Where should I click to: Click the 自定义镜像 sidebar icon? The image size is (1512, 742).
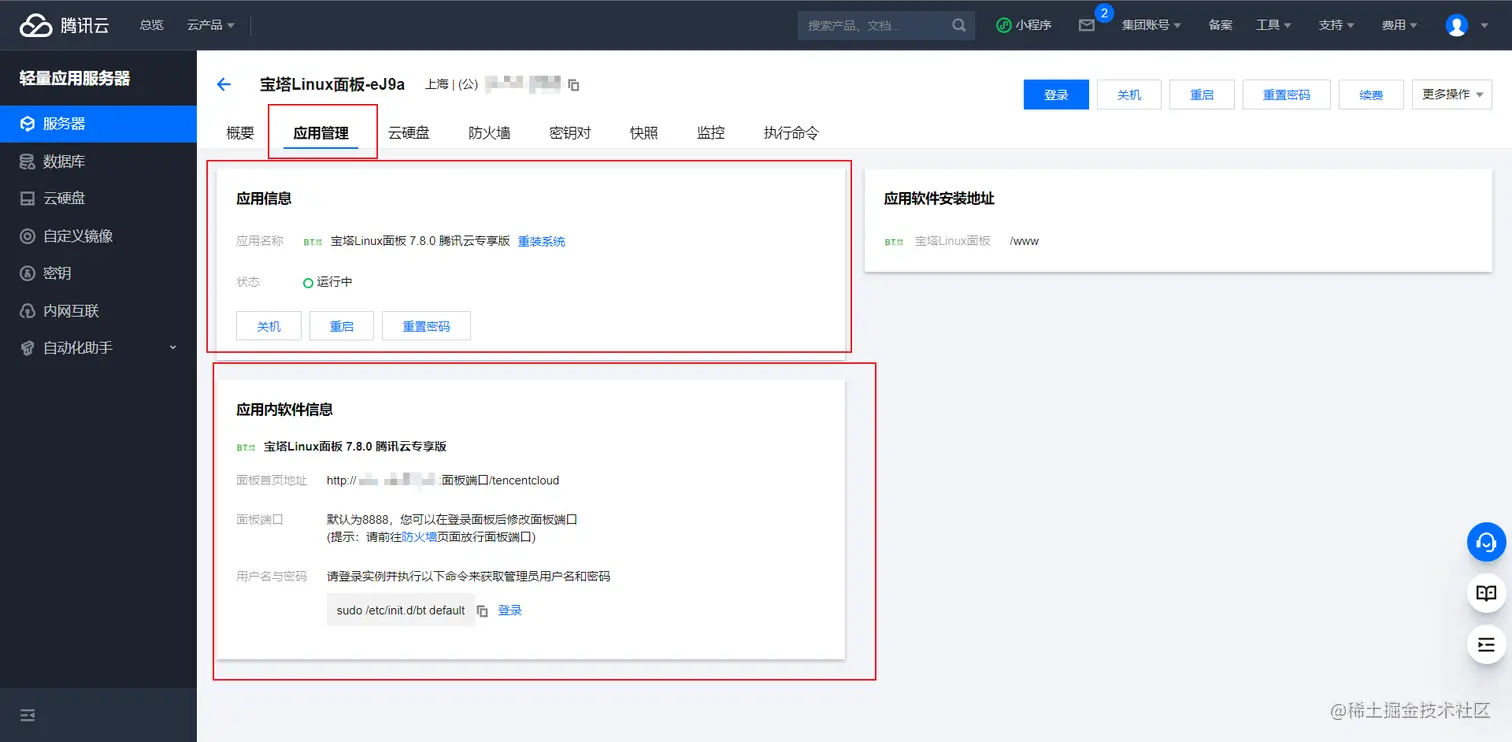tap(27, 236)
